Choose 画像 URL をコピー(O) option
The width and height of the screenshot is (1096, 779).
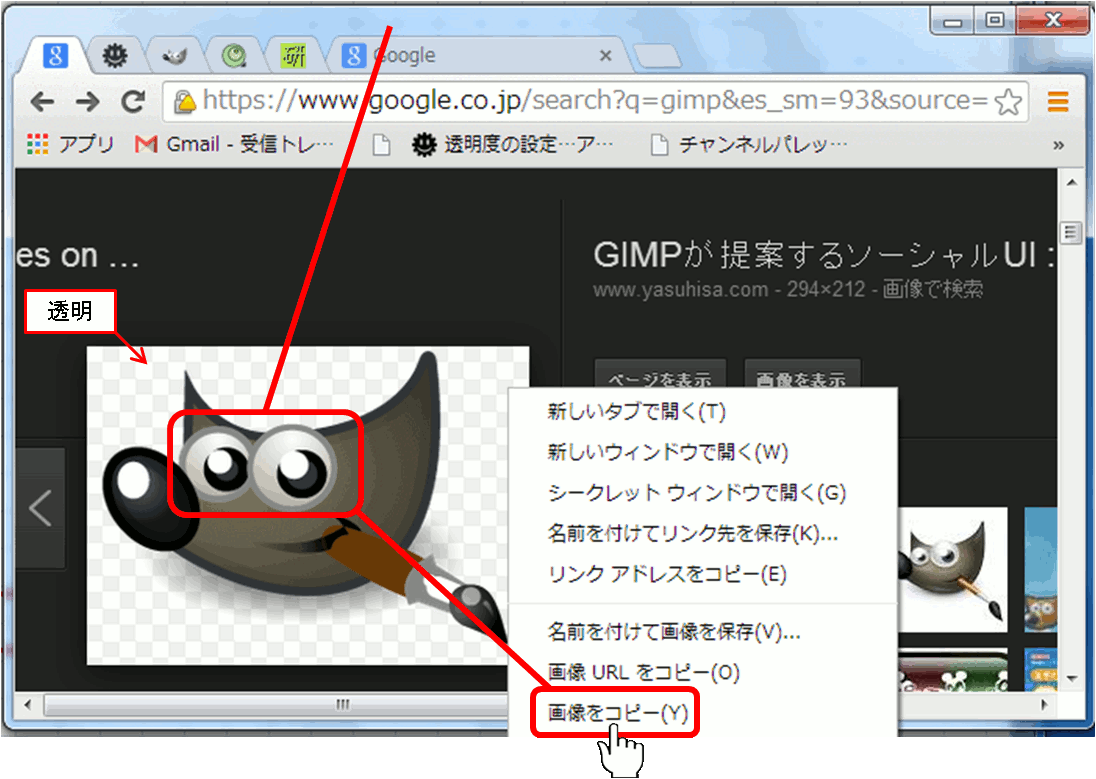click(x=643, y=672)
